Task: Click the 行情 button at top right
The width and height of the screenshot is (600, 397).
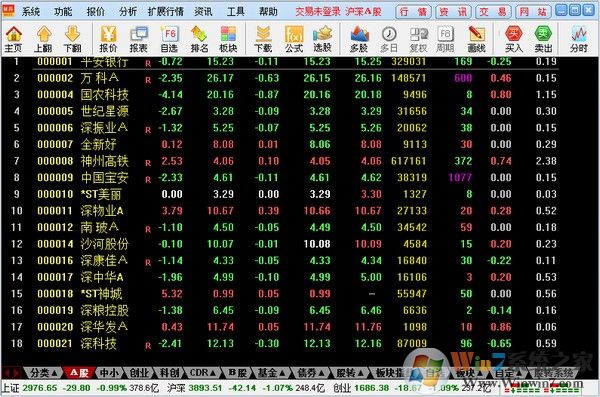Action: pos(413,12)
